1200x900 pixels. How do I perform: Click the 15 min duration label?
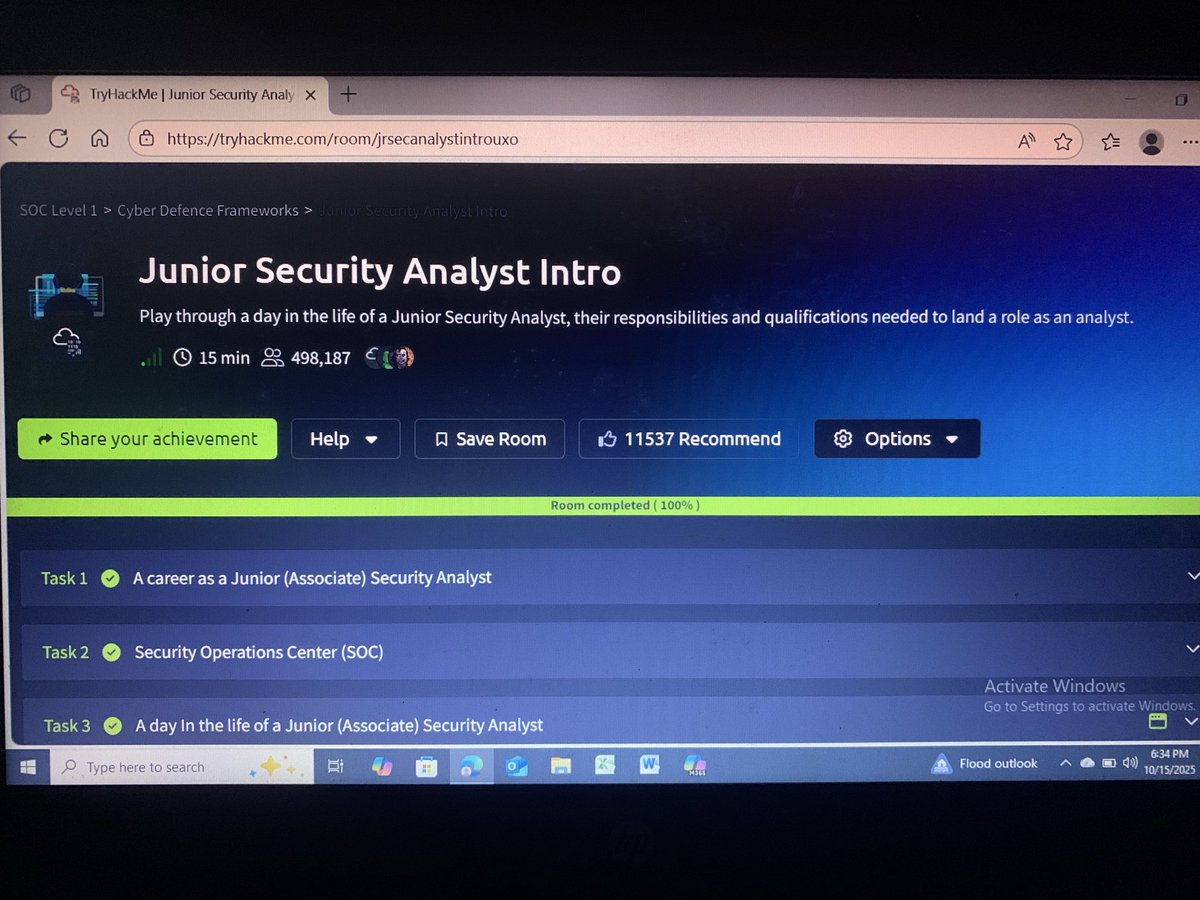(212, 357)
